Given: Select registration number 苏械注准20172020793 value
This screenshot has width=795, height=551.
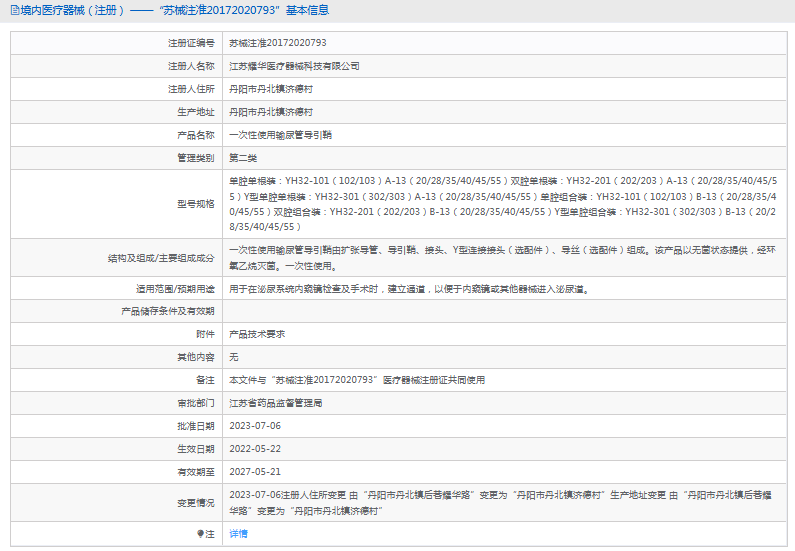Looking at the screenshot, I should (x=278, y=43).
